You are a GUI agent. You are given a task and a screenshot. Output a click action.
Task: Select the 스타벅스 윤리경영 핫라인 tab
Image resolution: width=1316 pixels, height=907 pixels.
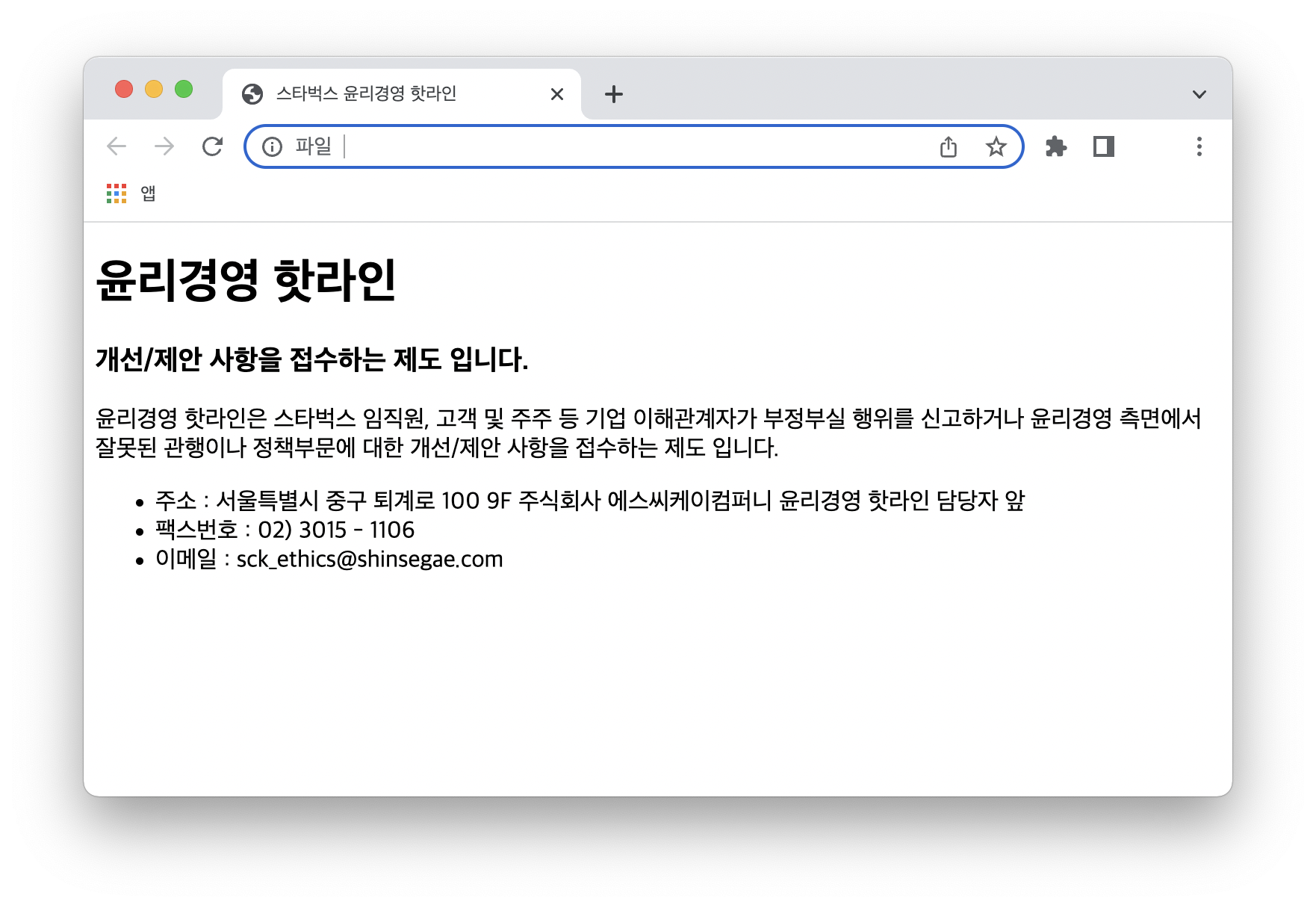(x=402, y=94)
